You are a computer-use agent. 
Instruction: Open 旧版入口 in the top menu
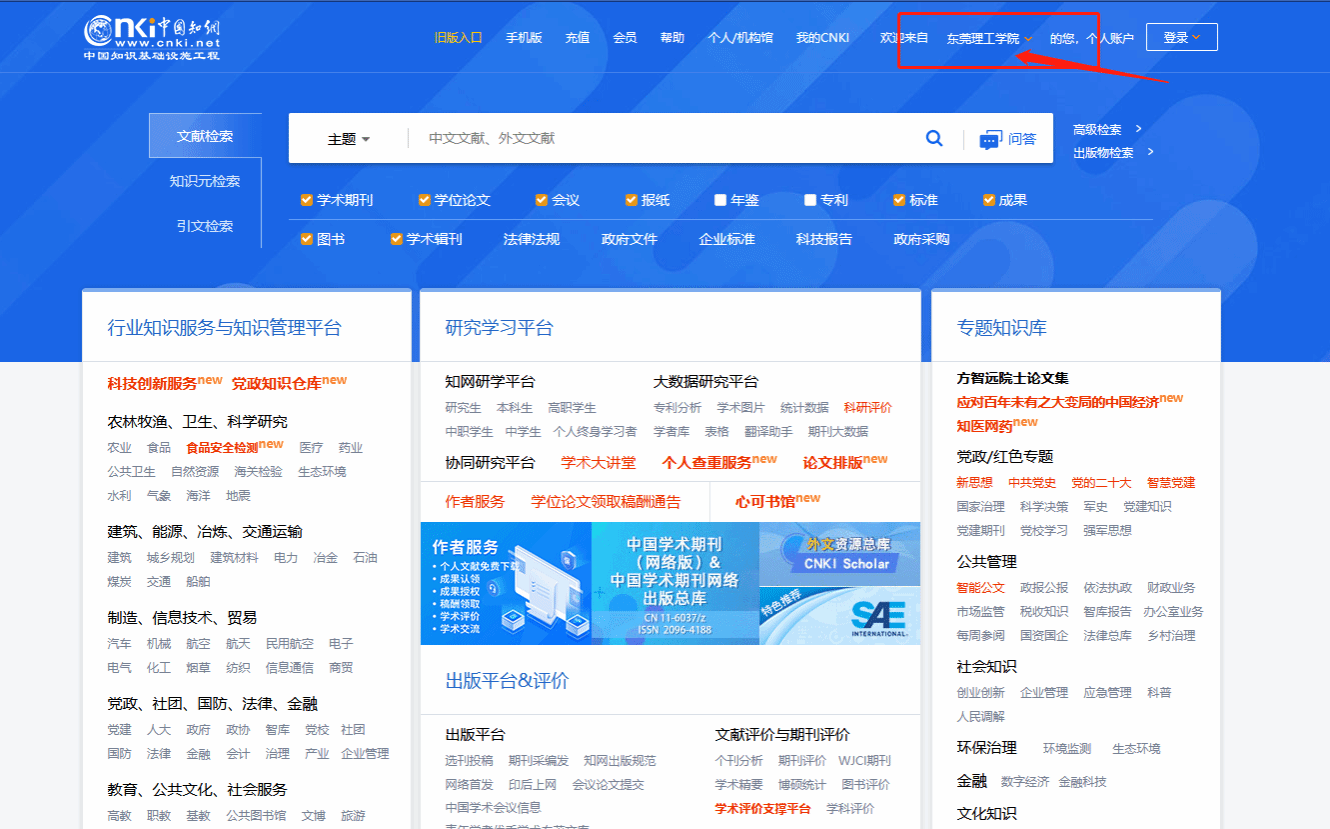click(459, 38)
